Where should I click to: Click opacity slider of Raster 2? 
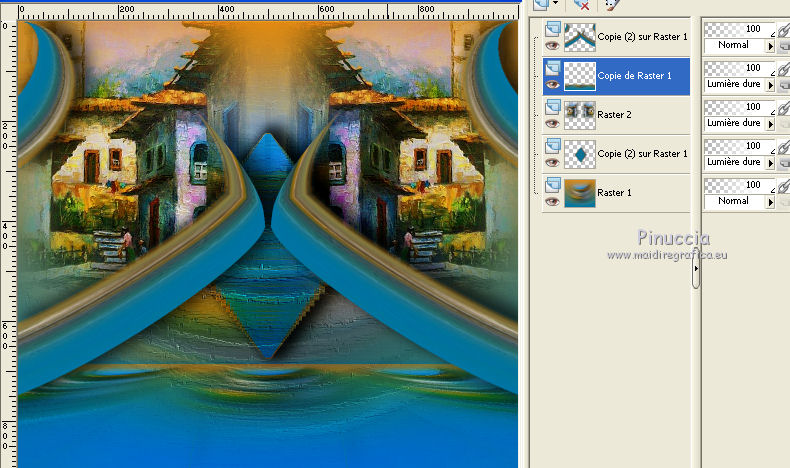tap(739, 107)
